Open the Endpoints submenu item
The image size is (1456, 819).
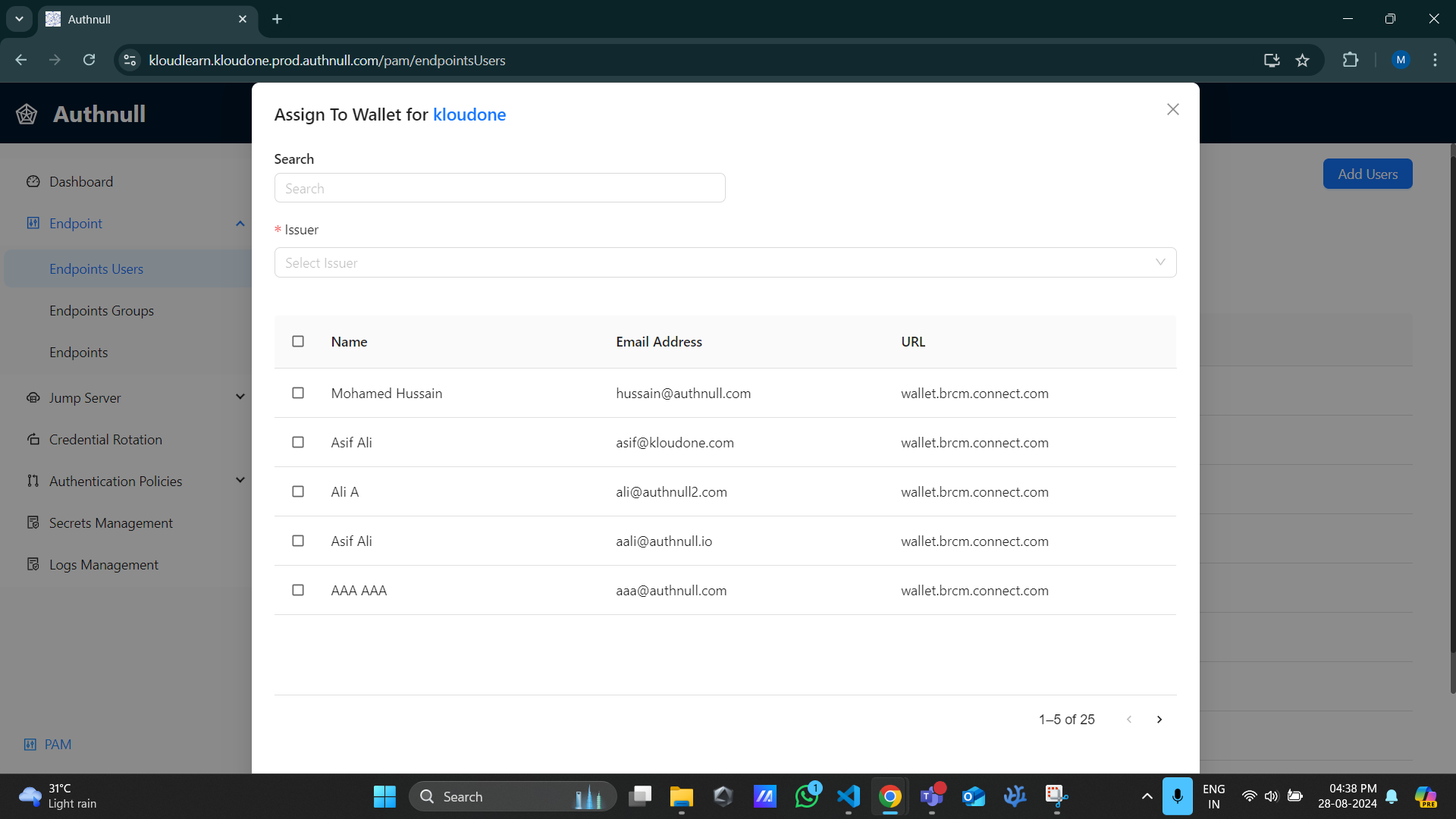click(79, 352)
